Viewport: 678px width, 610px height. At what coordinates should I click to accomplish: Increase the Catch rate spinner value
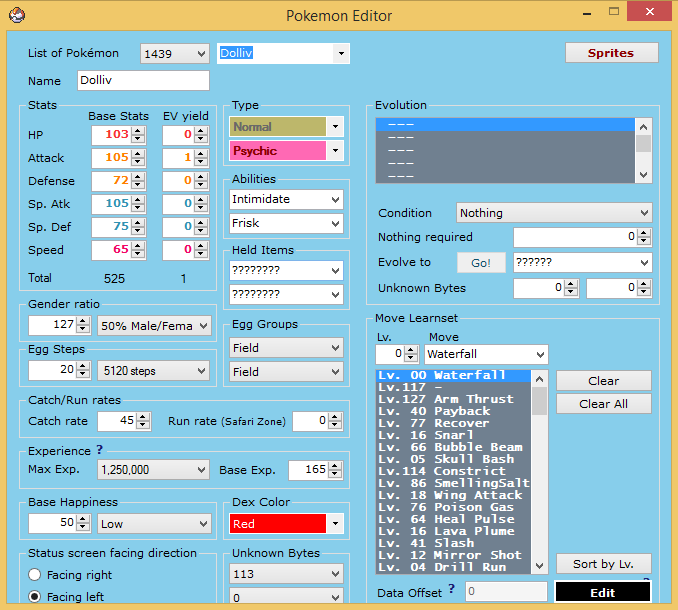tap(144, 417)
